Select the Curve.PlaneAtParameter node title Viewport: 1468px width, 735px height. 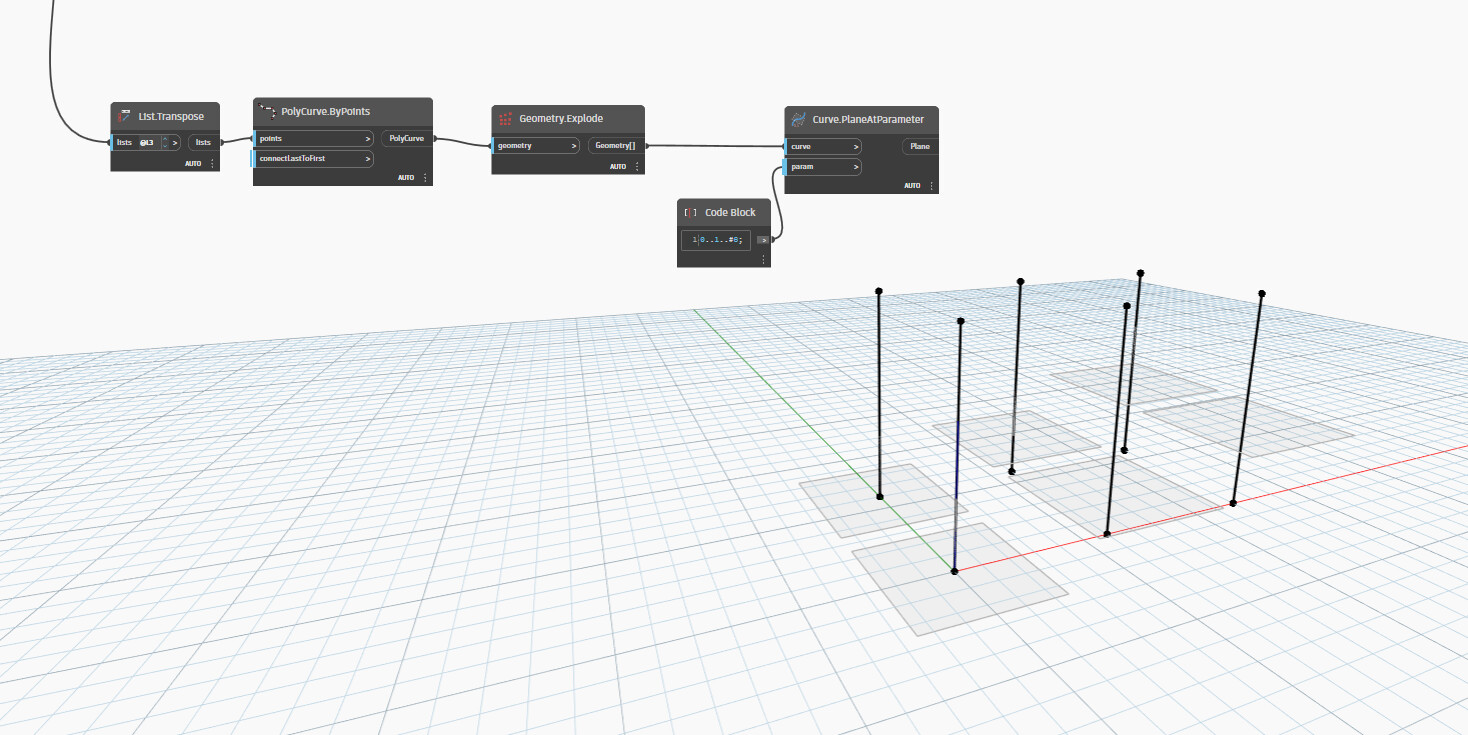868,119
